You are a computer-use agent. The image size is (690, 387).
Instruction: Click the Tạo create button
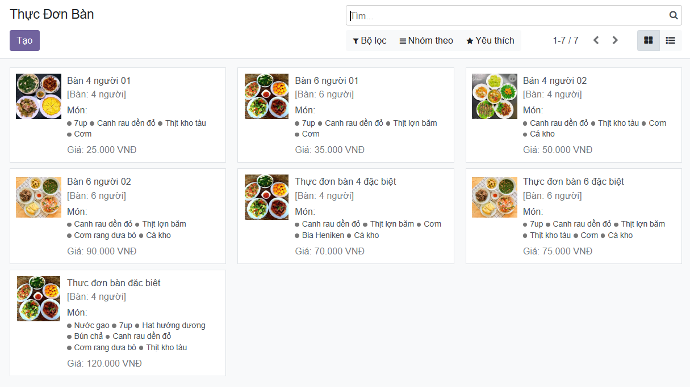tap(25, 41)
